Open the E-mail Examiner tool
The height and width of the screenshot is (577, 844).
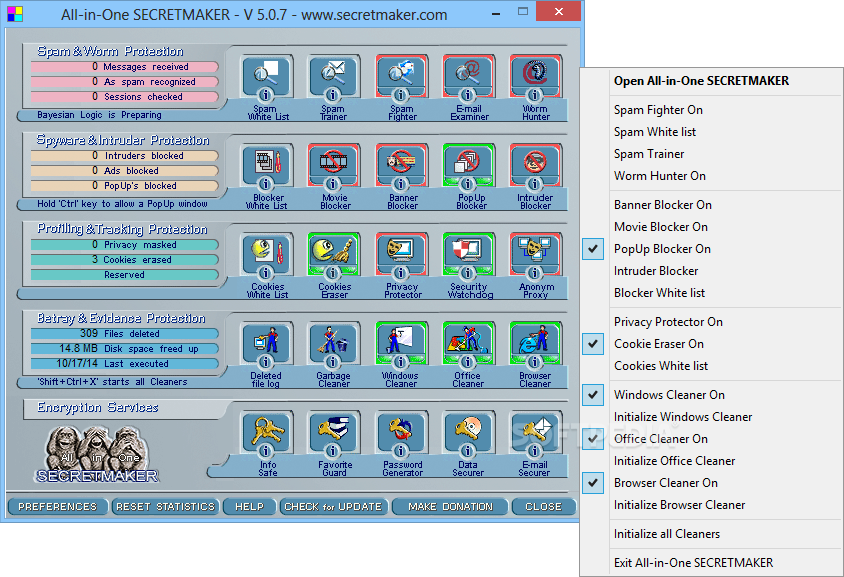468,77
